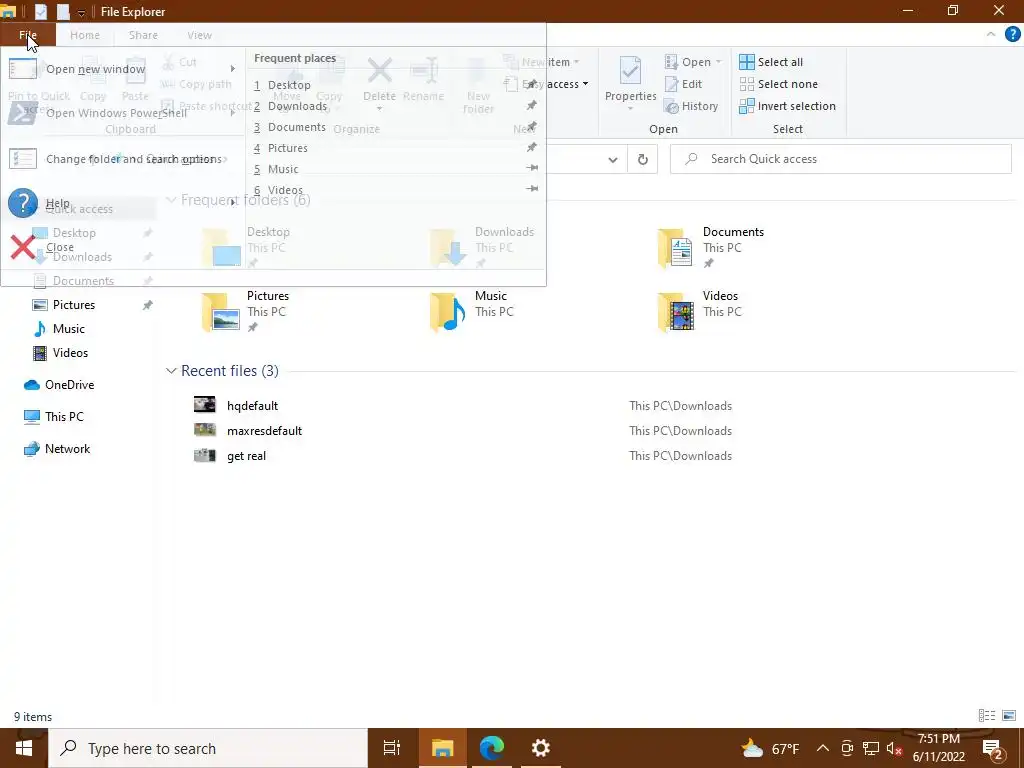Collapse the Recent files section
The width and height of the screenshot is (1024, 768).
point(171,371)
